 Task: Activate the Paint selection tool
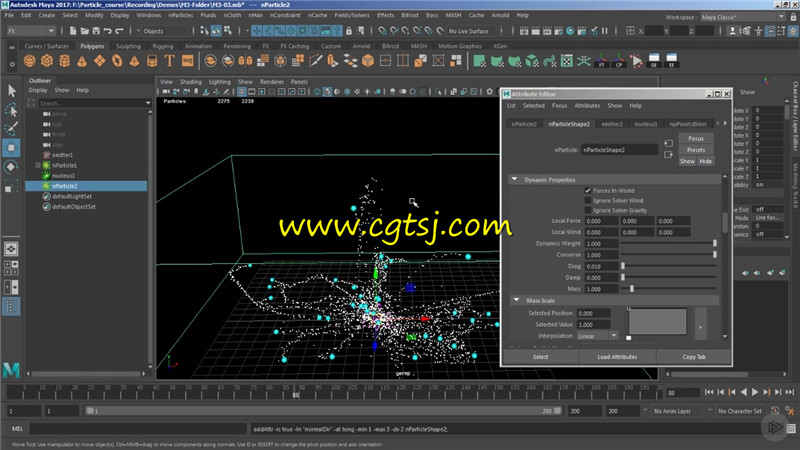pos(12,128)
